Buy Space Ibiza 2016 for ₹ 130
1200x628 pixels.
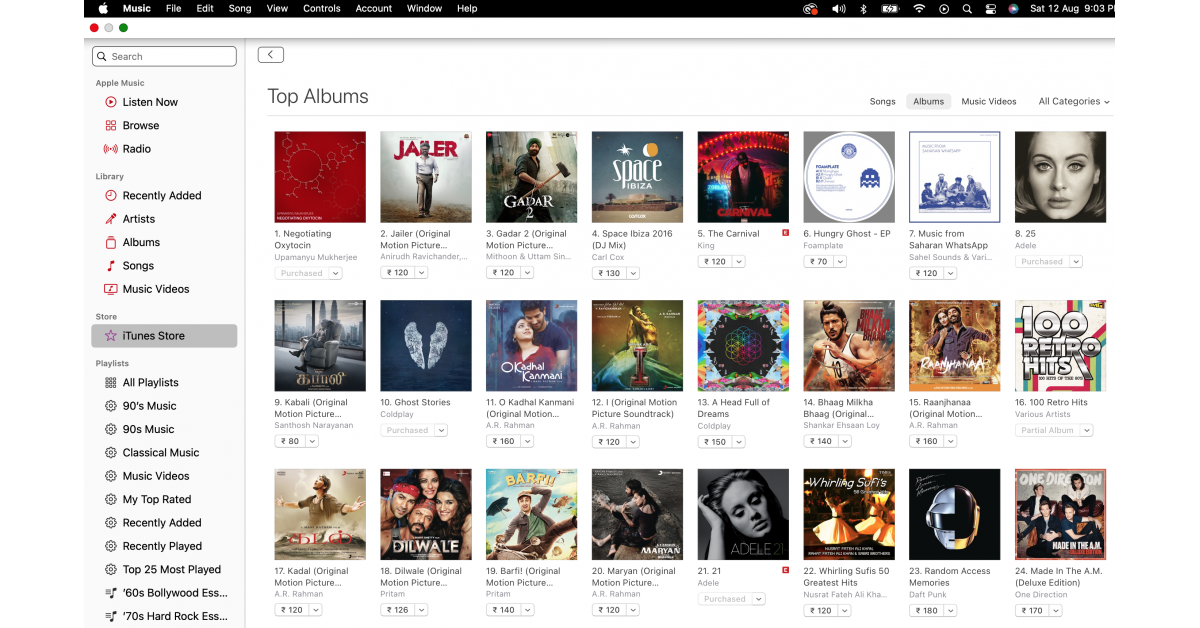[609, 273]
